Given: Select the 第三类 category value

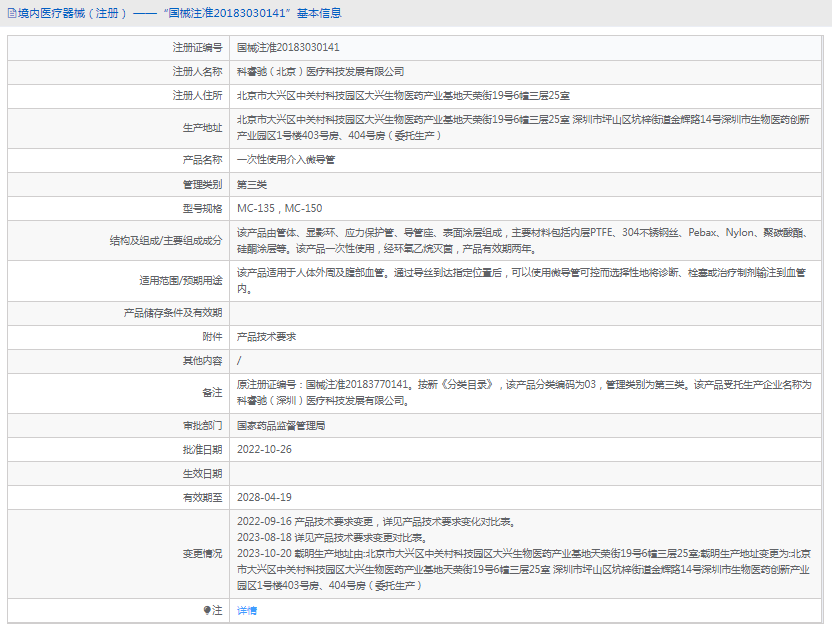Looking at the screenshot, I should tap(252, 185).
